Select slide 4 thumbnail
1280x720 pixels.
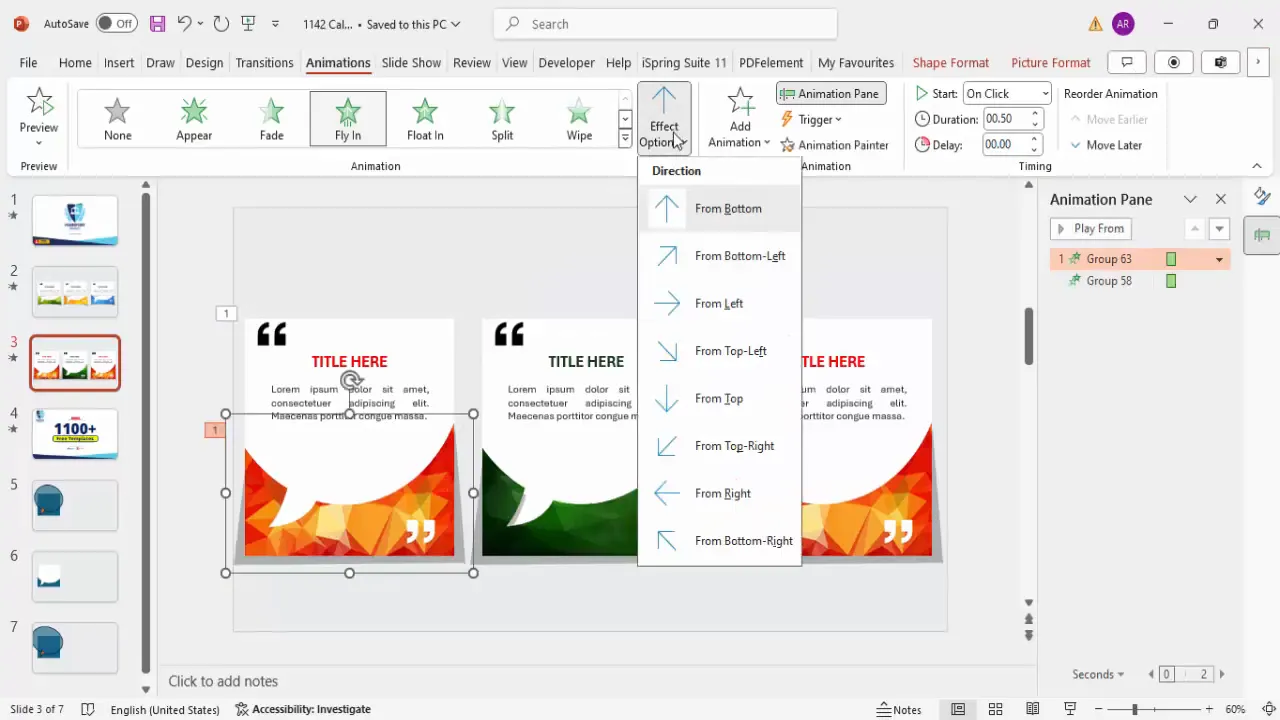75,434
